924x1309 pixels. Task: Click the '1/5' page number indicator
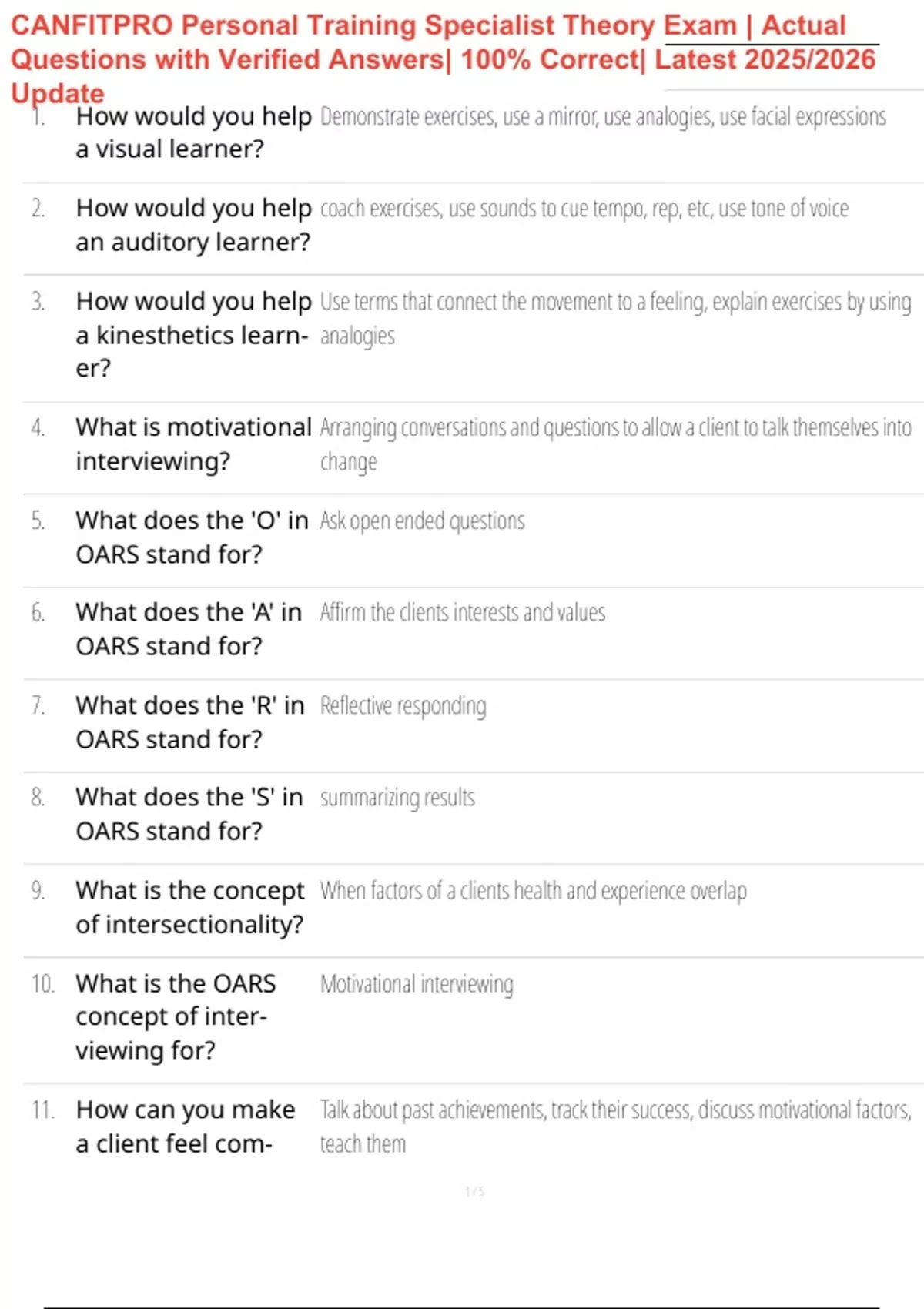[474, 1191]
